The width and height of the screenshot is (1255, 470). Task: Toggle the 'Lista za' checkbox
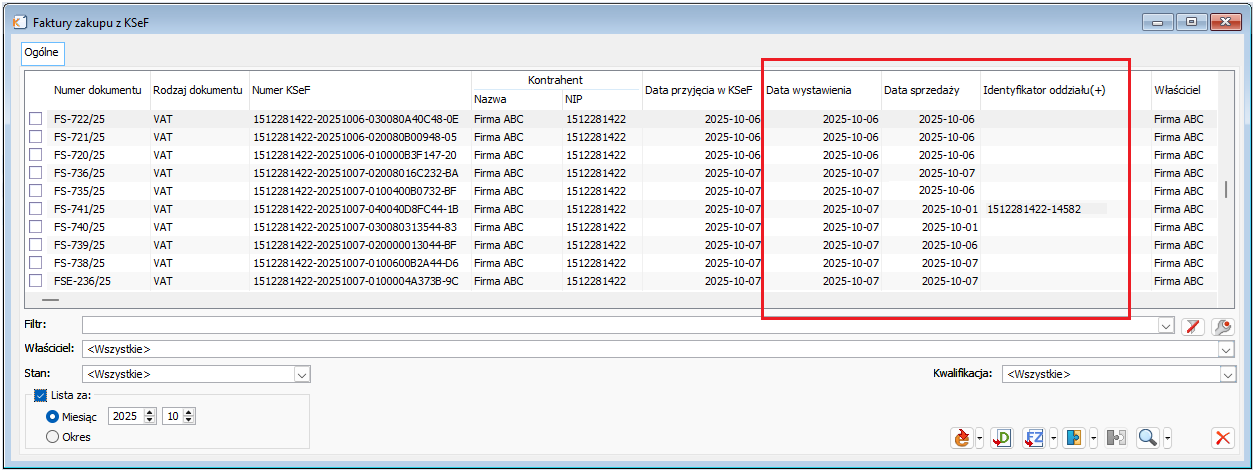[41, 396]
